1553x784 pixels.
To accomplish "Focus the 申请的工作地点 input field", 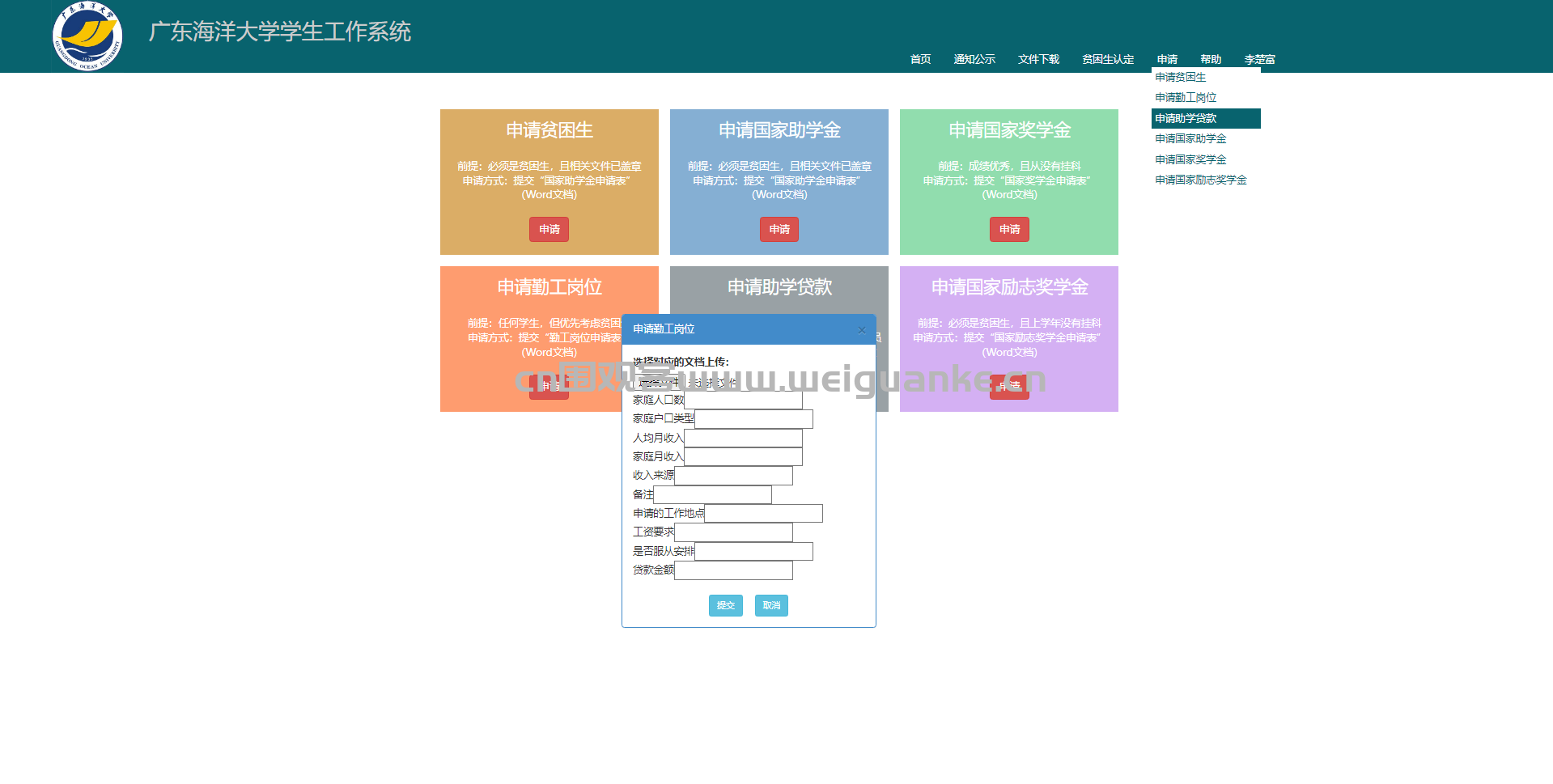I will click(763, 513).
